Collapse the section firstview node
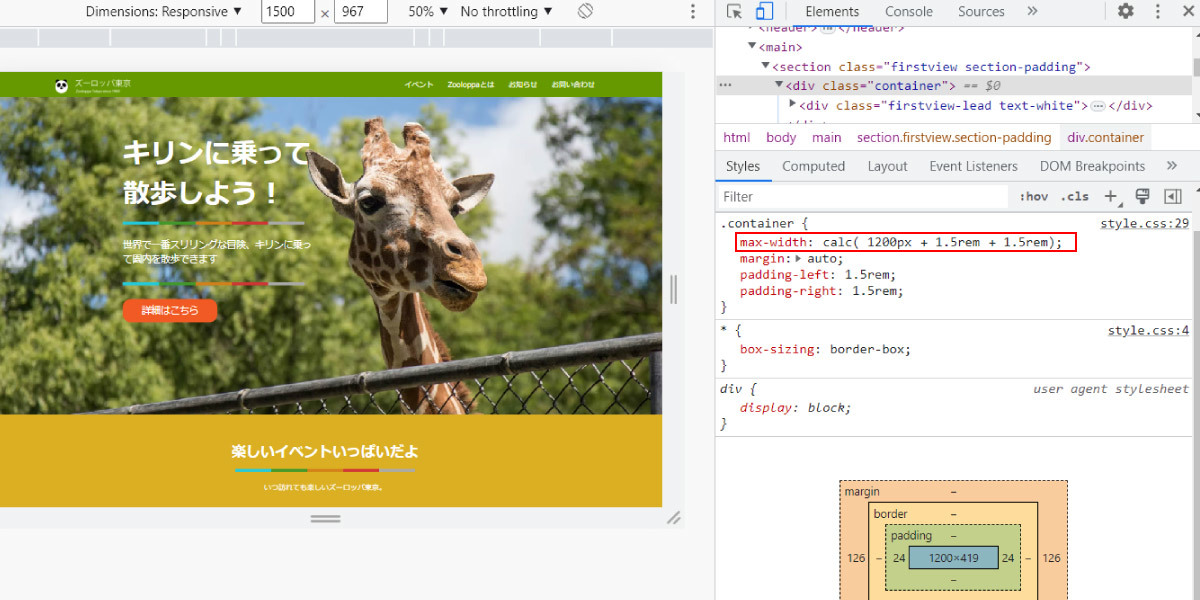The height and width of the screenshot is (600, 1200). 766,67
